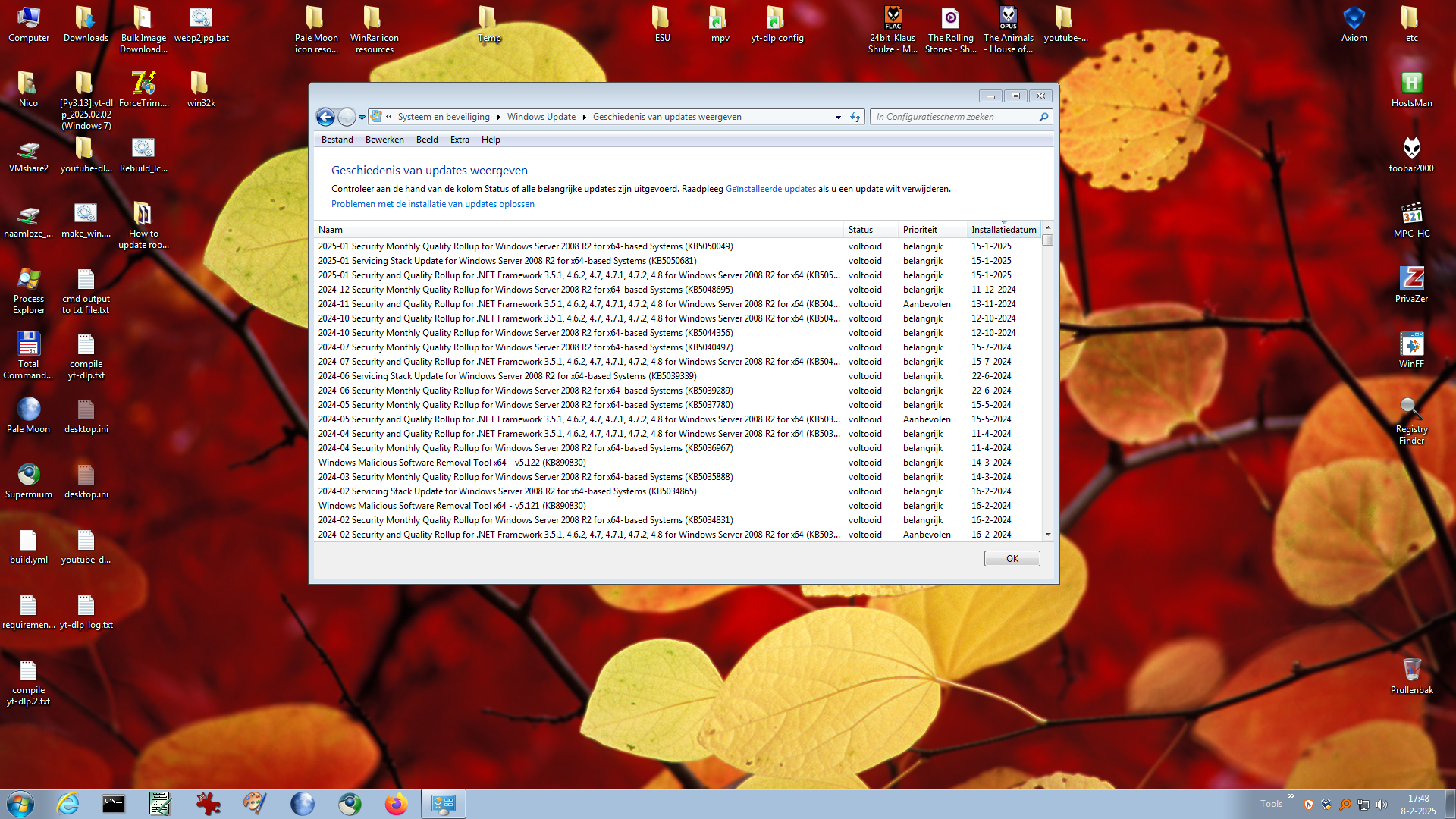Viewport: 1456px width, 819px height.
Task: Click the address bar refresh icon
Action: tap(855, 117)
